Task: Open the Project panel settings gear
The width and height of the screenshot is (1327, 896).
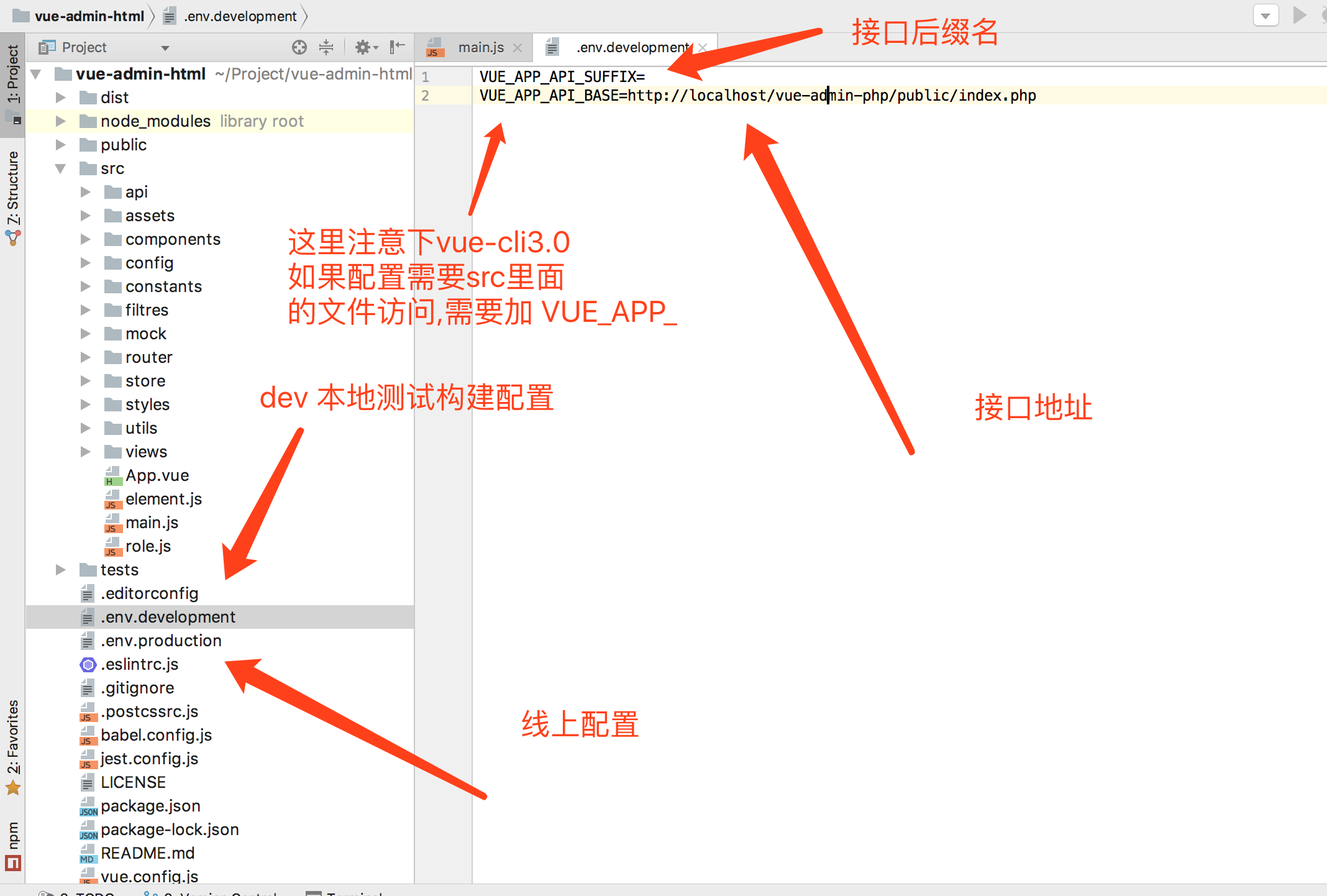Action: coord(365,47)
